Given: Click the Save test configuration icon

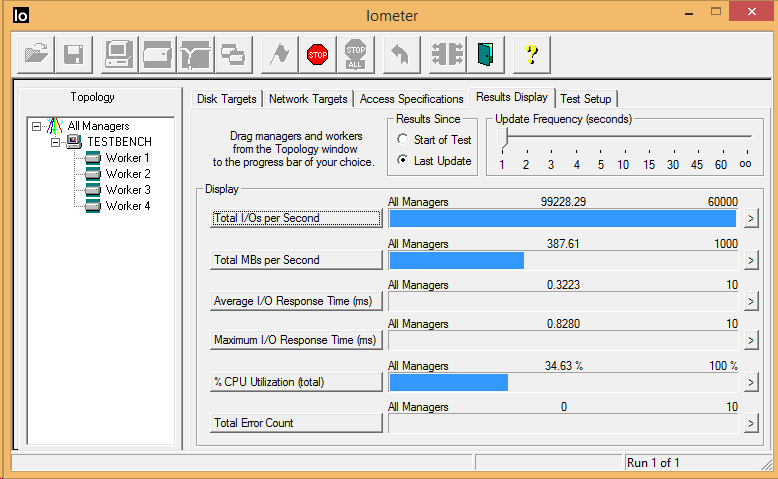Looking at the screenshot, I should point(72,54).
